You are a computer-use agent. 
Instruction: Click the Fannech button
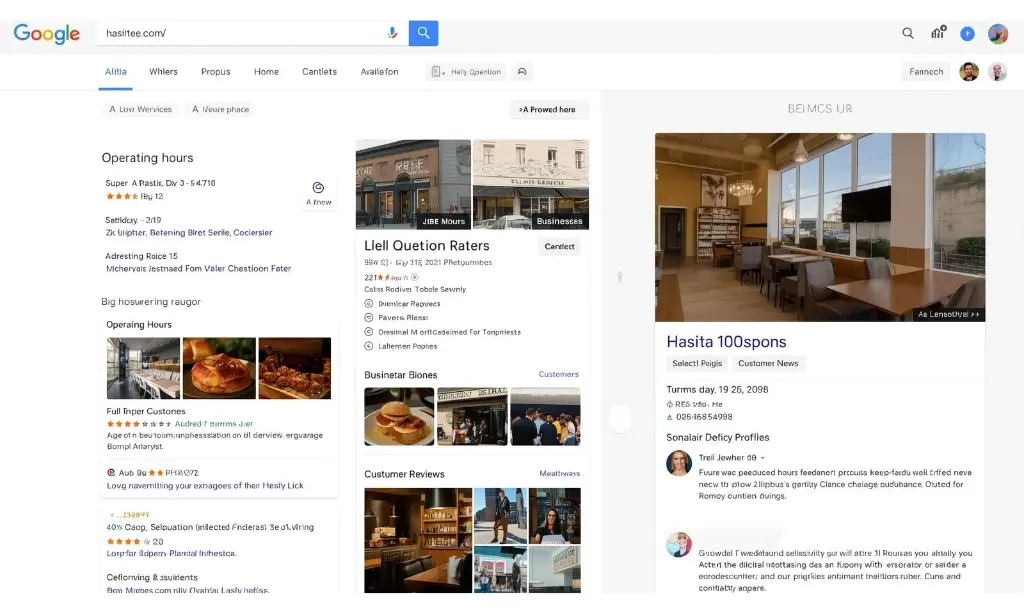pos(926,72)
